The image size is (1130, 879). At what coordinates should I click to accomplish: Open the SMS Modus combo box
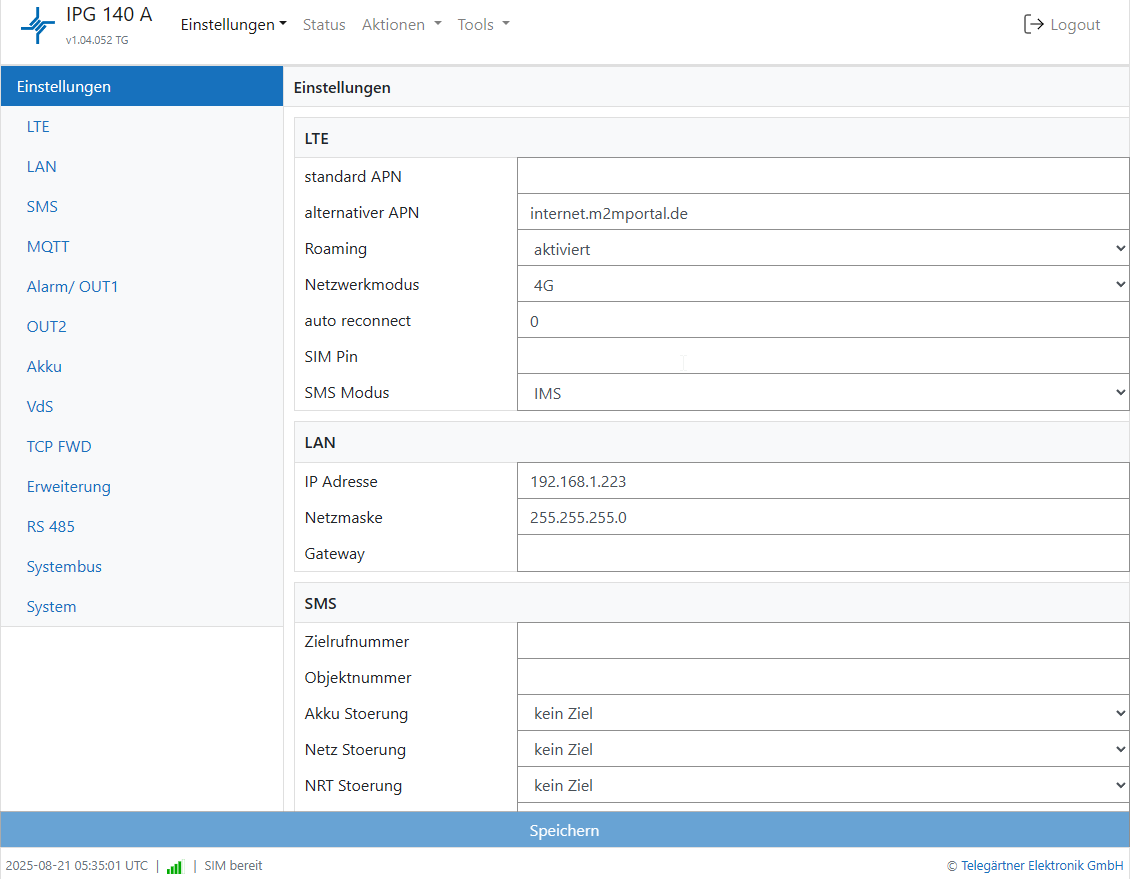click(x=823, y=393)
